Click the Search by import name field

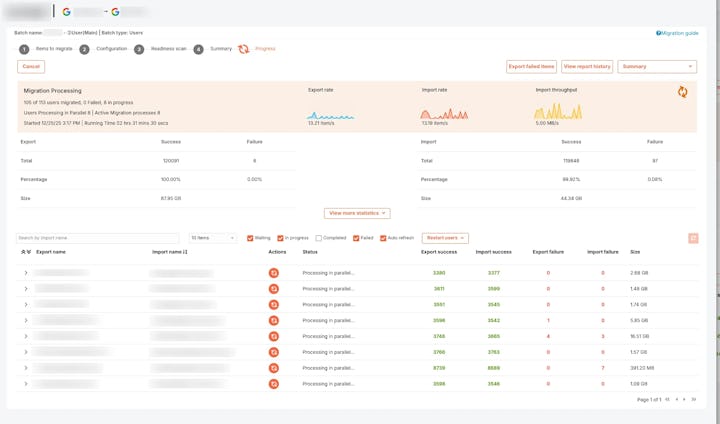pos(97,238)
